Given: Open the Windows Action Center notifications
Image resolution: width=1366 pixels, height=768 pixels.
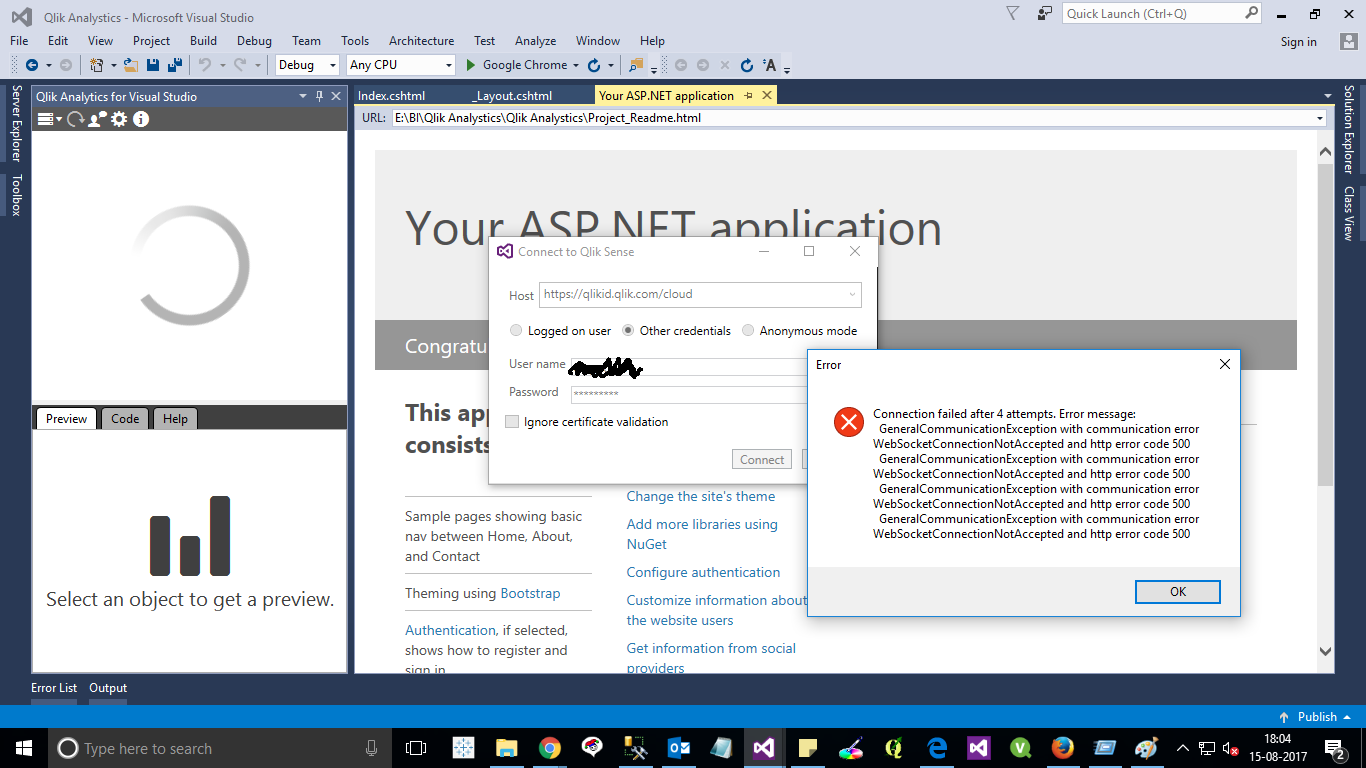Looking at the screenshot, I should point(1334,748).
